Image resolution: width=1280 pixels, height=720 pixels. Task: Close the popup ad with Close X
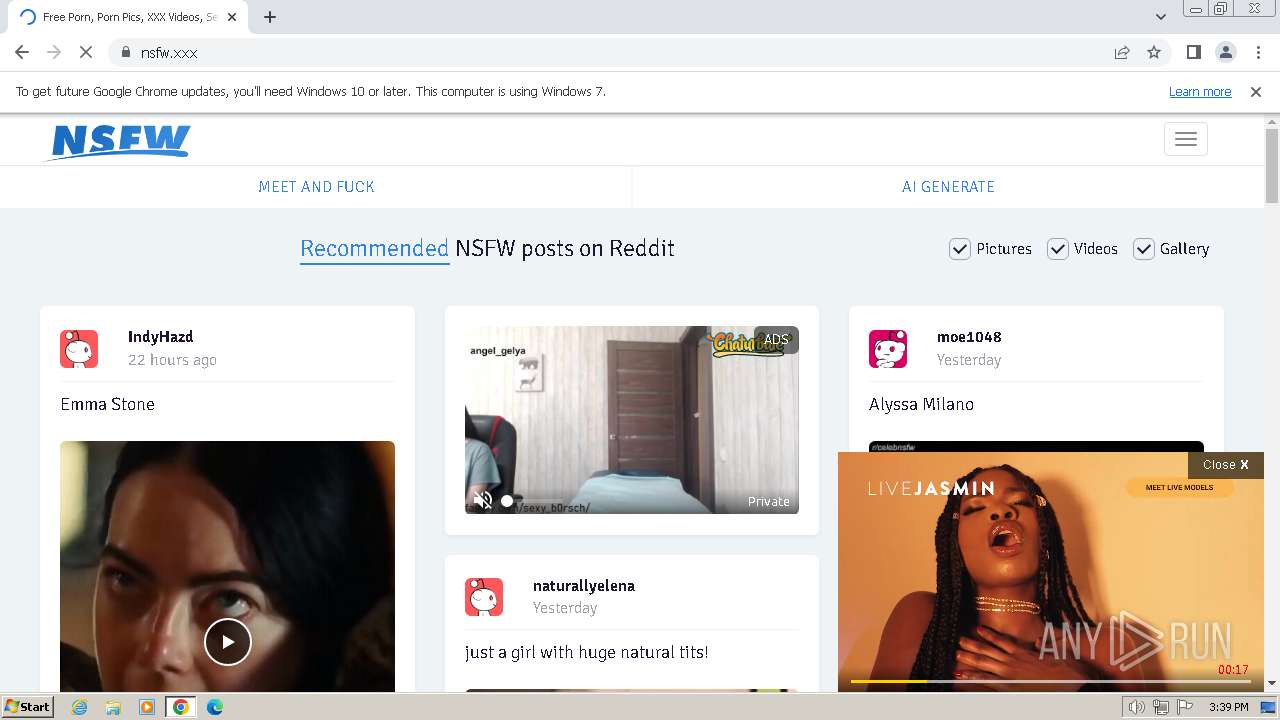1225,465
